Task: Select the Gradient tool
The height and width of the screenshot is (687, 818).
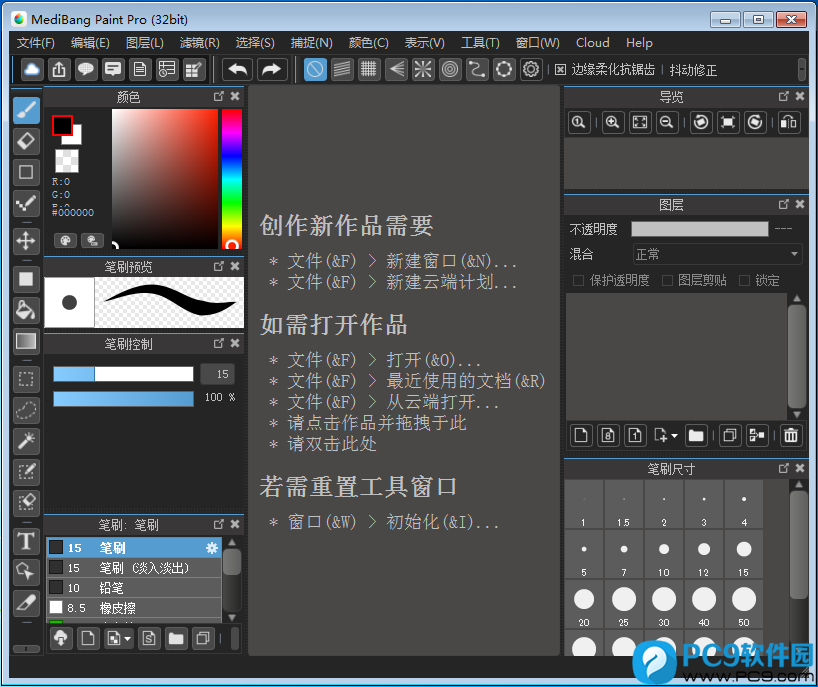Action: (x=26, y=341)
